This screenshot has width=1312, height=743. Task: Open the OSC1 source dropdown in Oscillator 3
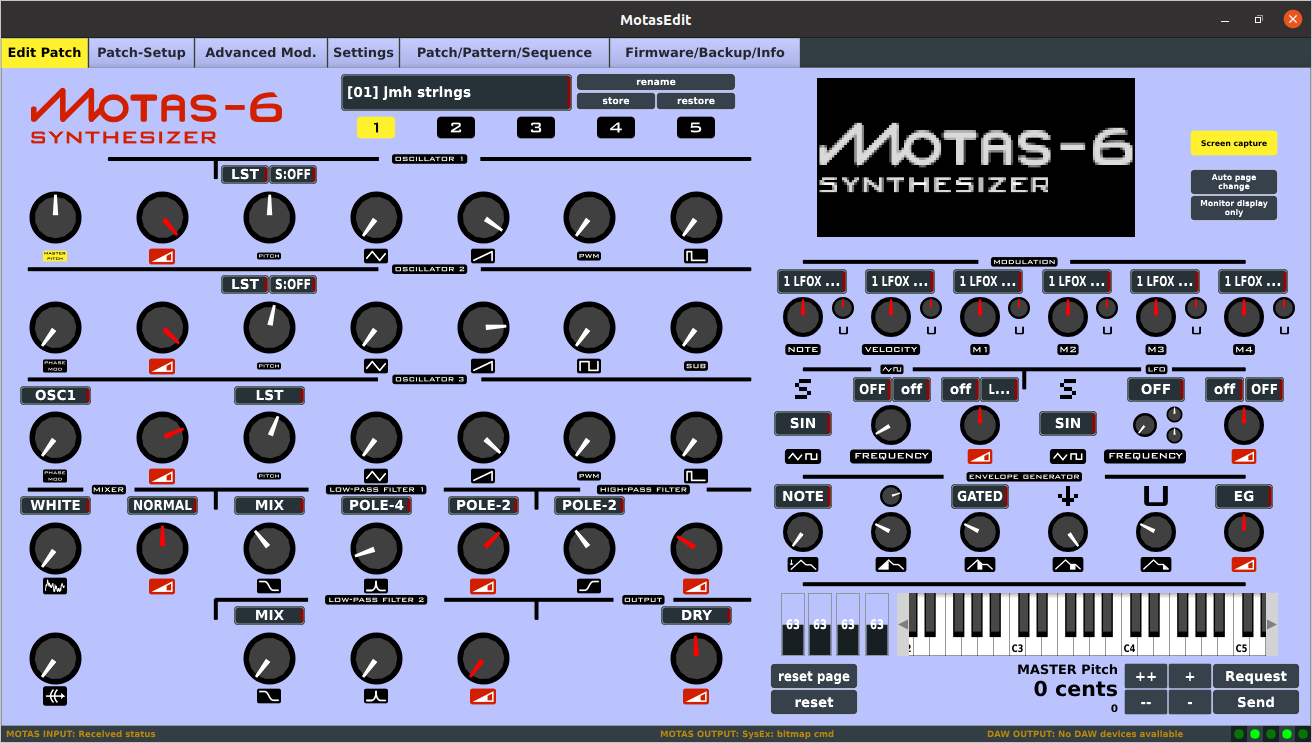[x=55, y=395]
